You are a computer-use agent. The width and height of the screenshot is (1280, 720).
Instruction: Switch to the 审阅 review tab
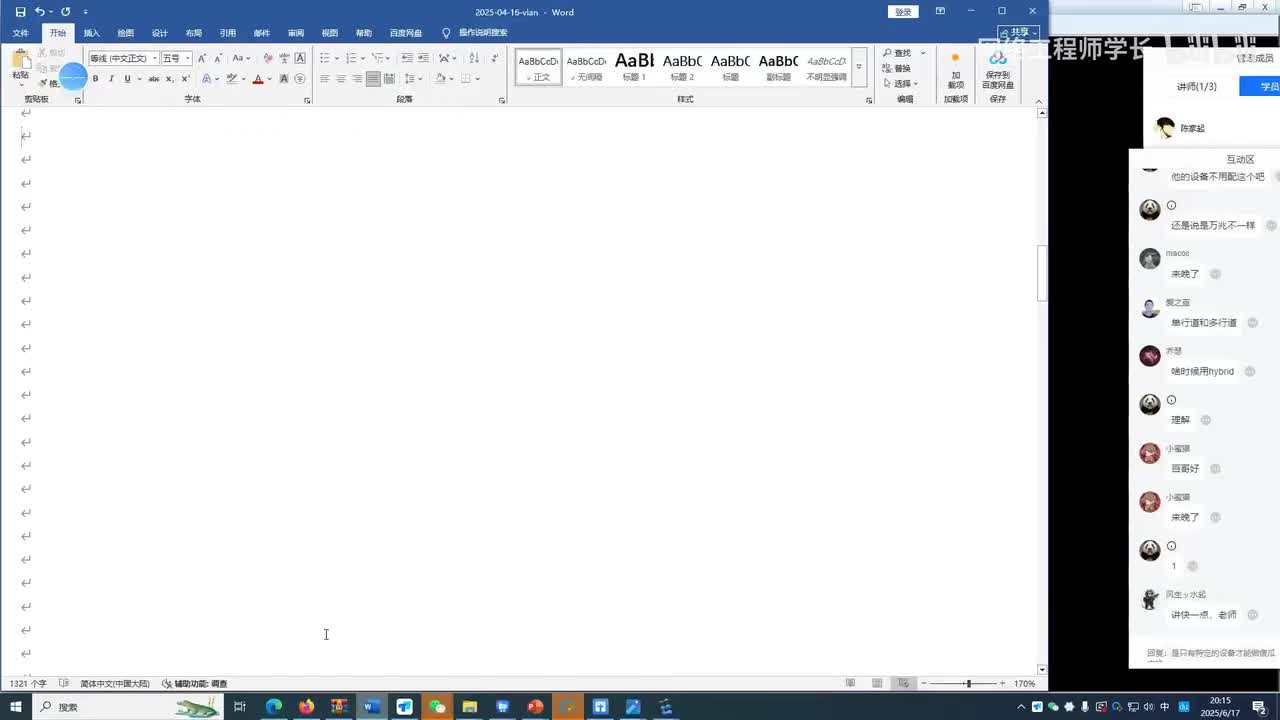295,33
